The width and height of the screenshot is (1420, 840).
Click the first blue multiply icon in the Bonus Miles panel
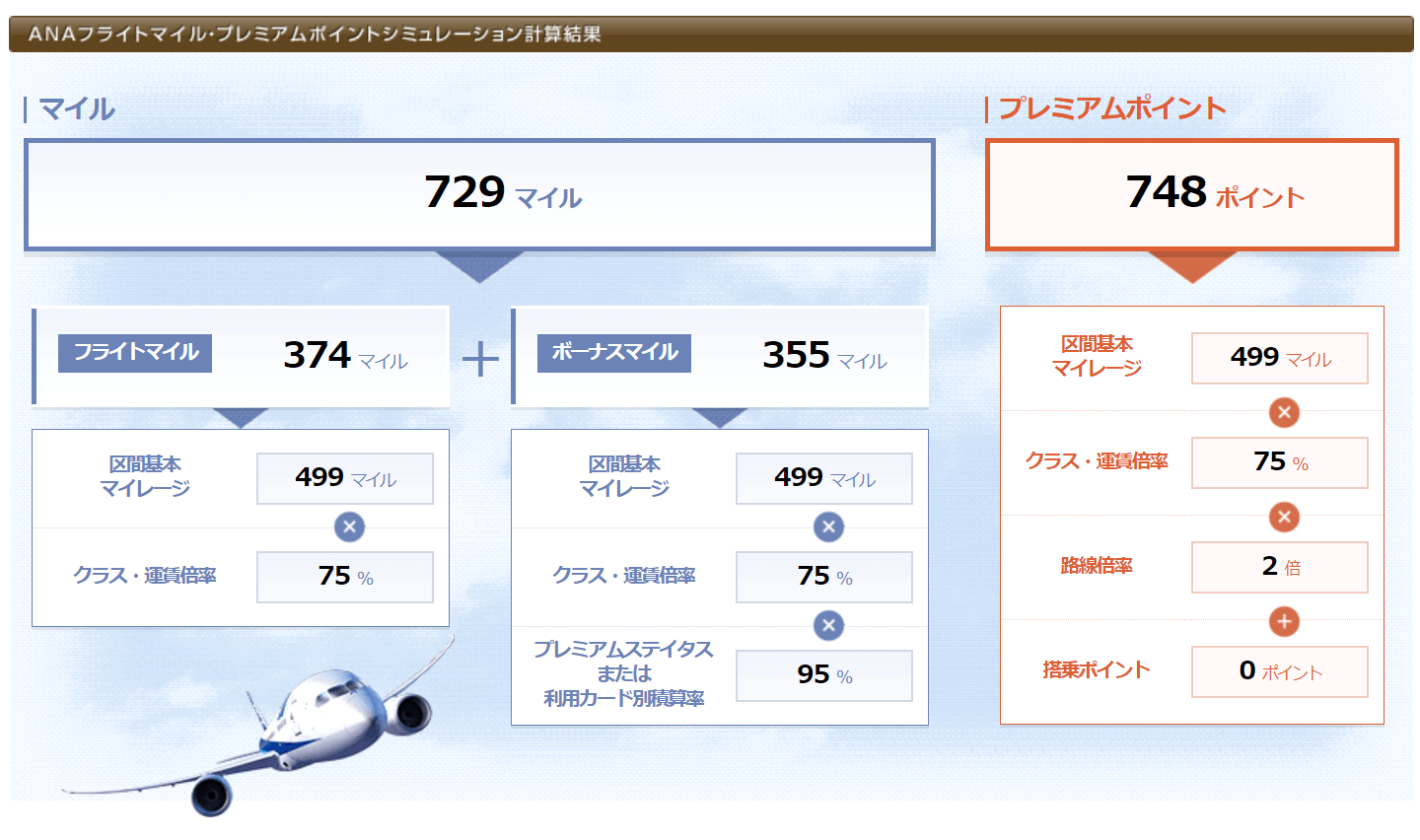pos(828,526)
